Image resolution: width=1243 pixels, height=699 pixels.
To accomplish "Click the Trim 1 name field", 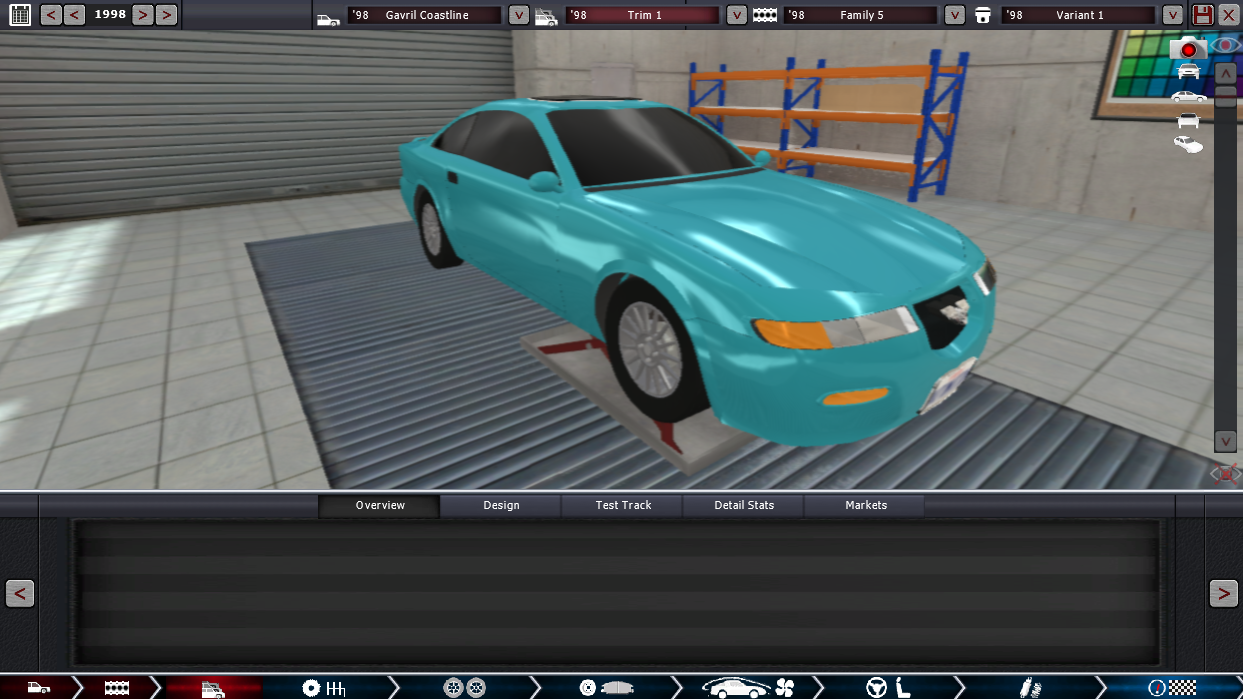I will coord(642,15).
